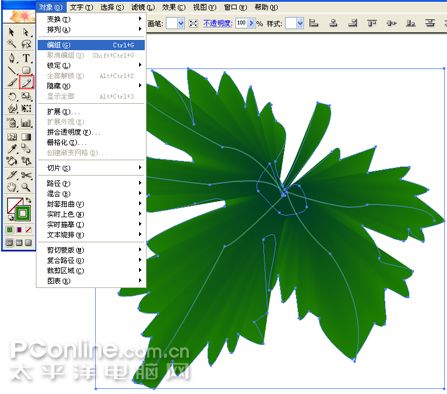
Task: Open the 文字 menu
Action: tap(81, 7)
